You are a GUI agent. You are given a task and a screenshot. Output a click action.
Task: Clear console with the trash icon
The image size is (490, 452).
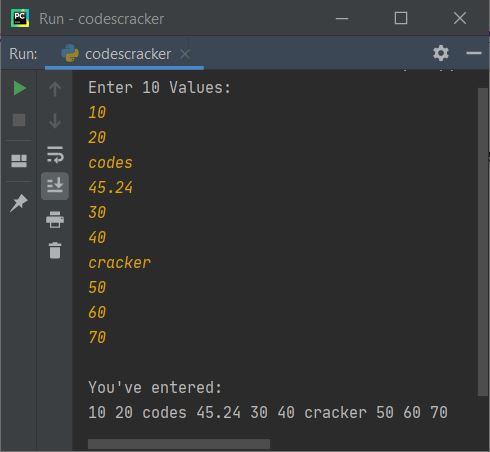pos(55,250)
